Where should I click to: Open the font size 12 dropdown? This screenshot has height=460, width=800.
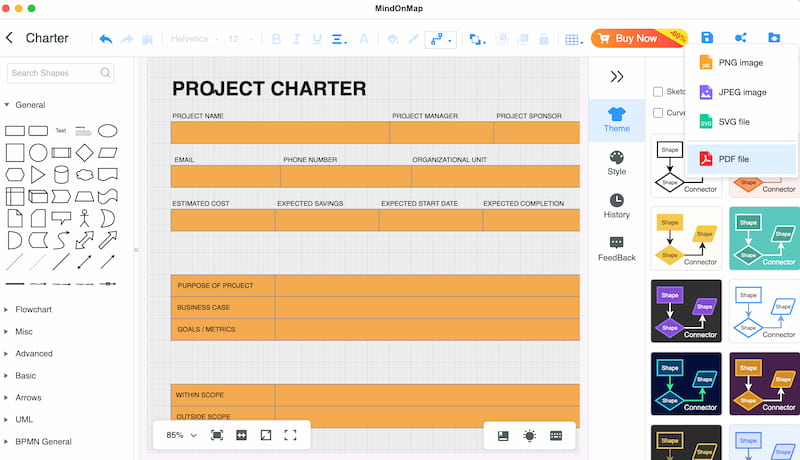coord(240,39)
